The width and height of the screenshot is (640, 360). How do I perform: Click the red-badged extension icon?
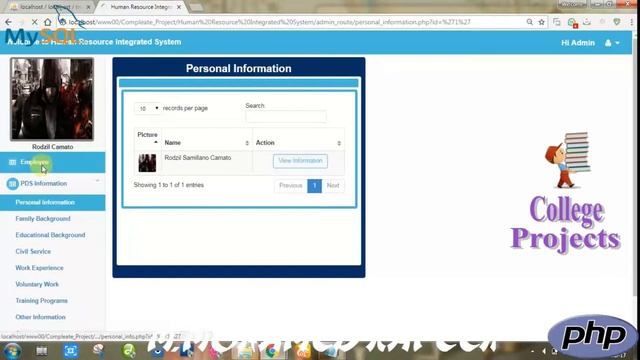[x=572, y=22]
